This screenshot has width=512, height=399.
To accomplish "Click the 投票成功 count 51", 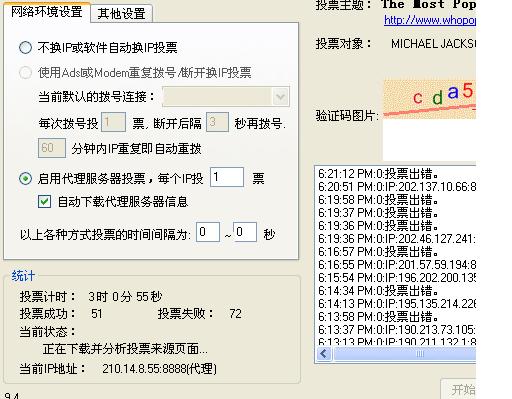I will pos(97,314).
